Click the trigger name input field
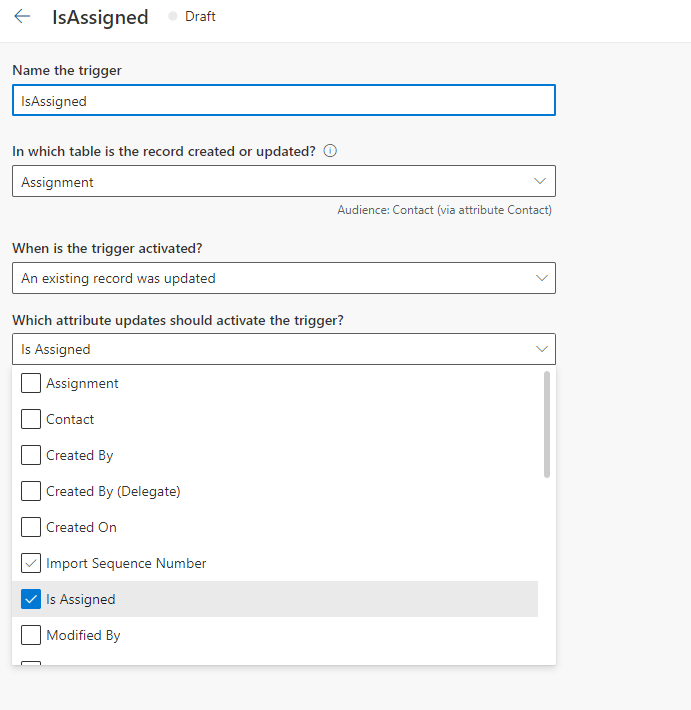Image resolution: width=691 pixels, height=710 pixels. click(283, 101)
